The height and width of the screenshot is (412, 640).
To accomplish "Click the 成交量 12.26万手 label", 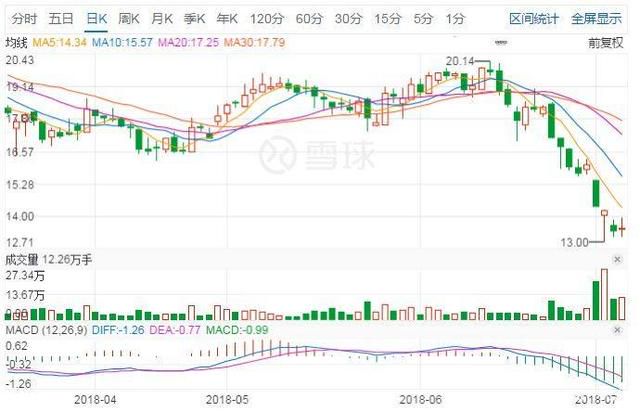I will click(x=49, y=260).
